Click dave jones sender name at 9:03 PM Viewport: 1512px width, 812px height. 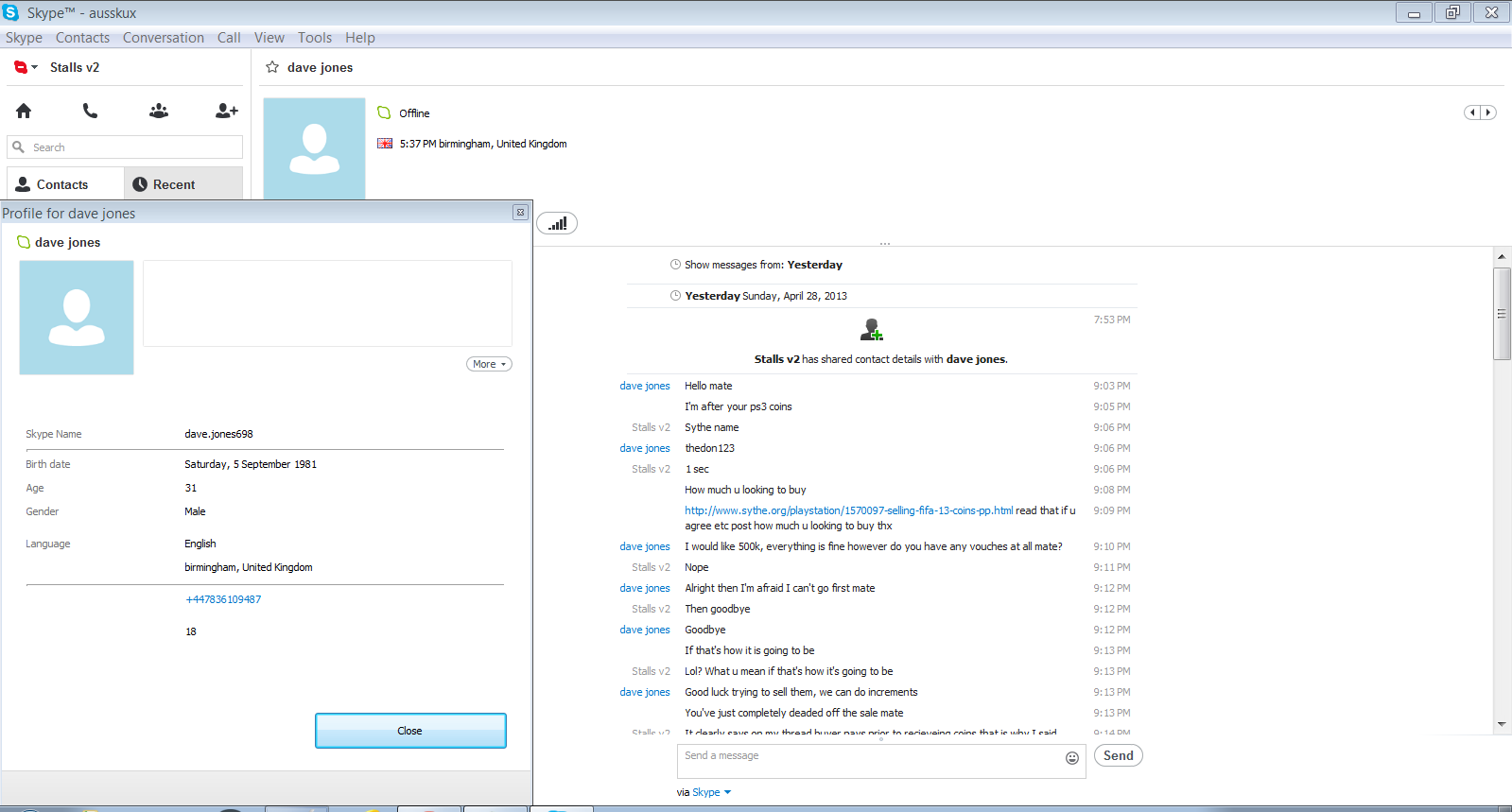[645, 386]
